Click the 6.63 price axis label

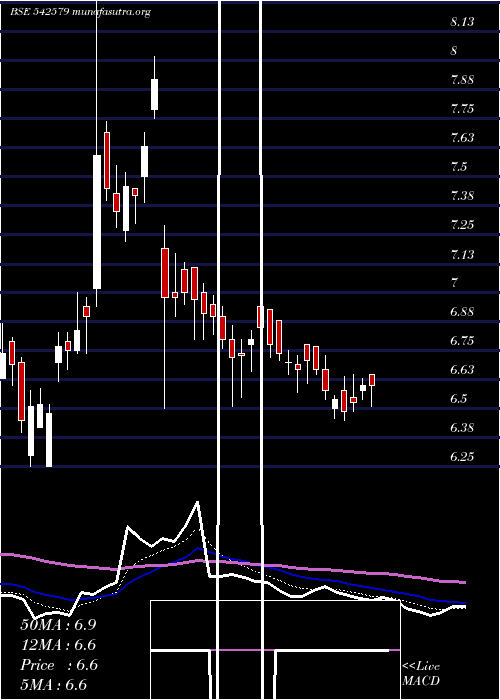point(462,370)
